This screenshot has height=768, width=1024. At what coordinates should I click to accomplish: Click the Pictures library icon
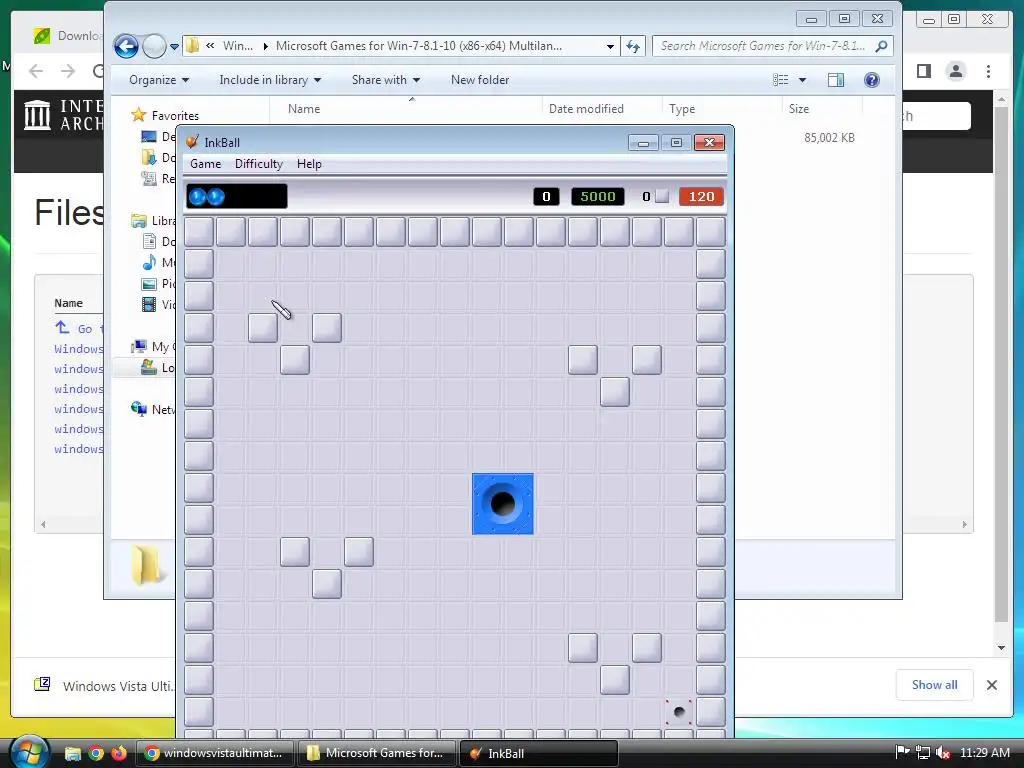pos(149,283)
